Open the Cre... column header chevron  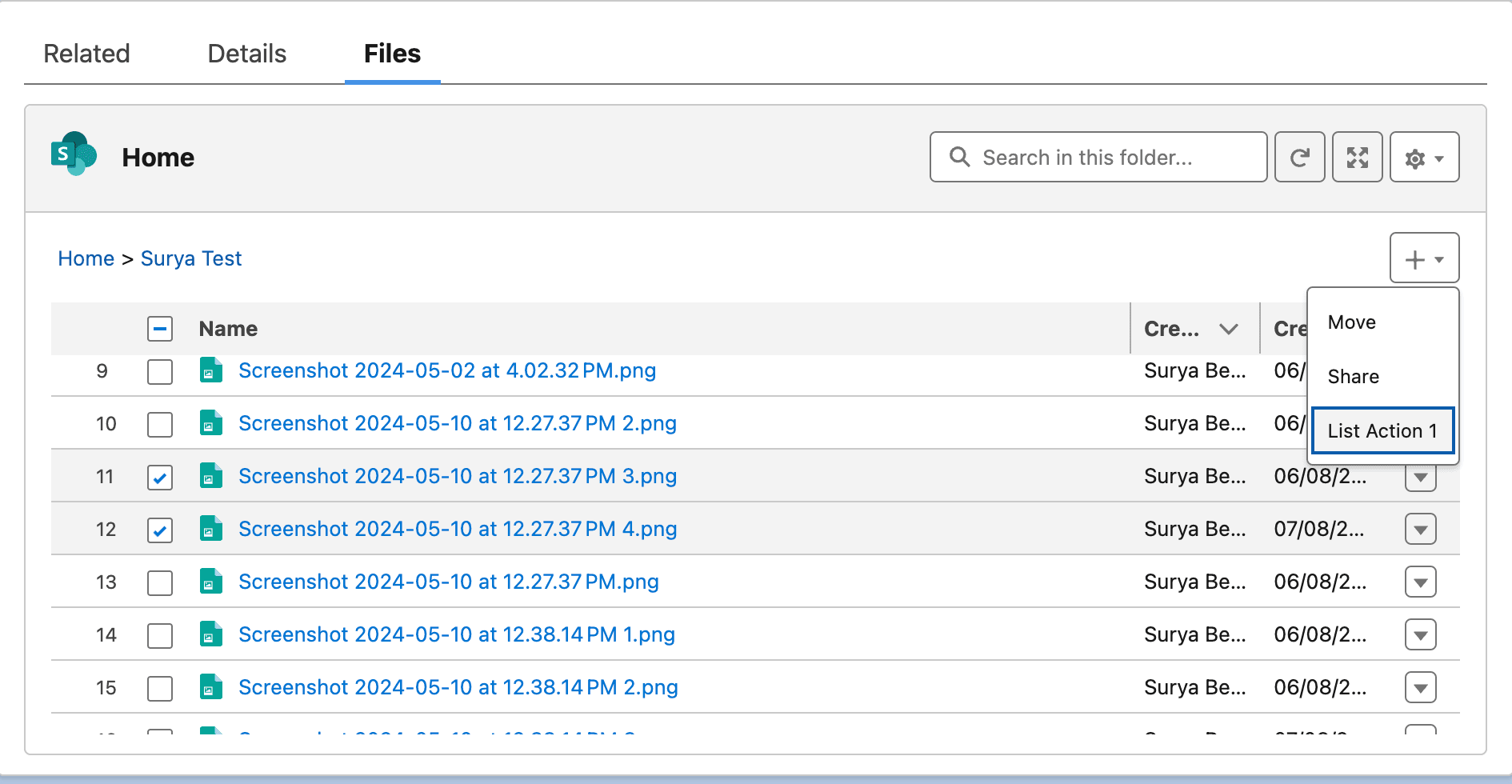[x=1228, y=329]
